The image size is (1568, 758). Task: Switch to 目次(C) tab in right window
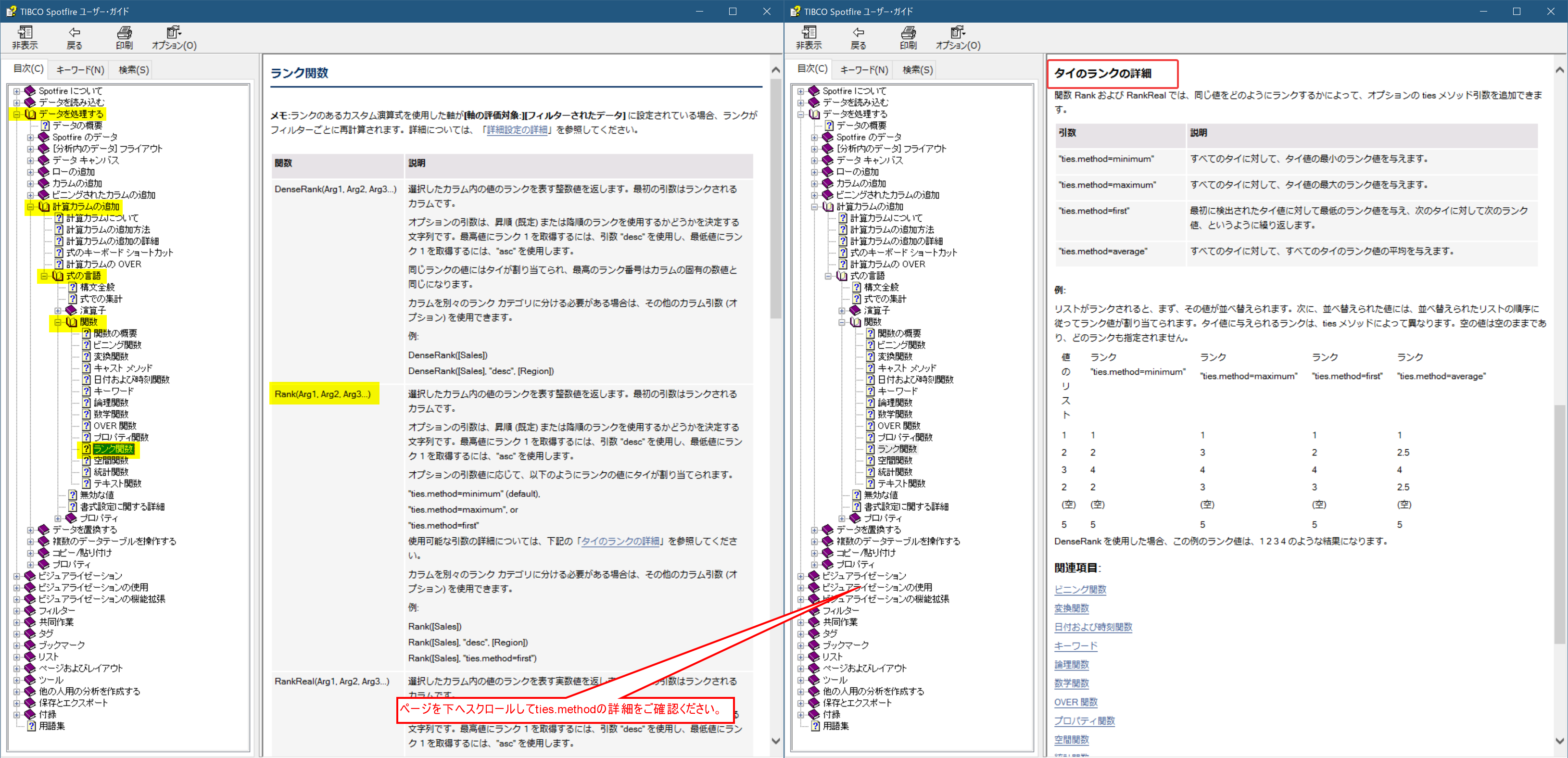click(812, 69)
